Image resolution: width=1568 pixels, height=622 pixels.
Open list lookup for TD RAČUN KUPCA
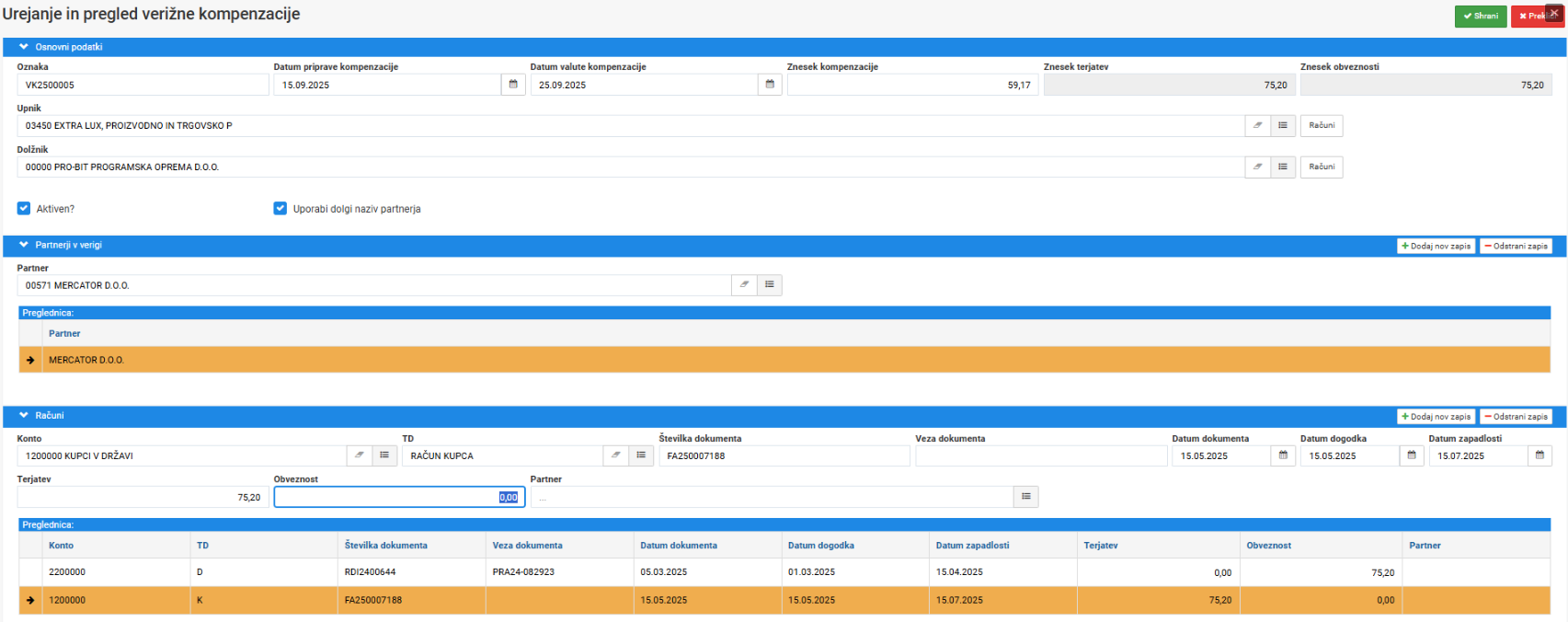click(x=641, y=455)
